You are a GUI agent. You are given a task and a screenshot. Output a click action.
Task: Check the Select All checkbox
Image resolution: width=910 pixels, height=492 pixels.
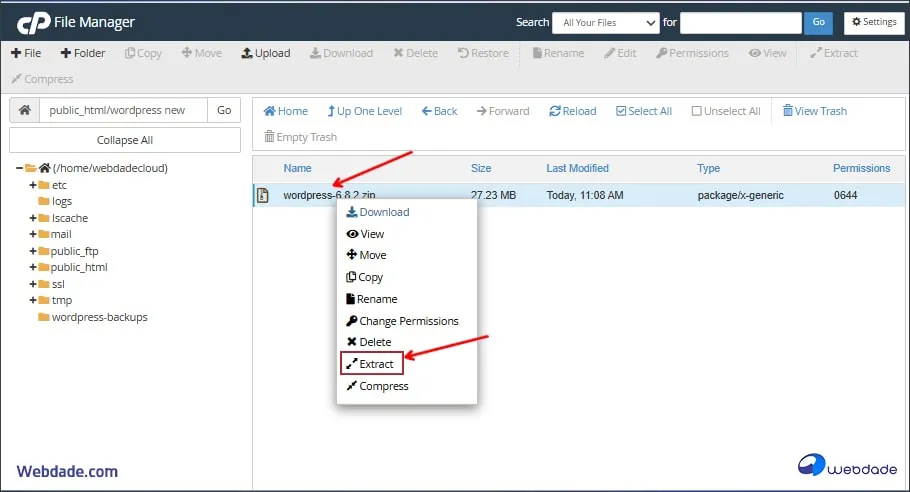click(x=621, y=111)
